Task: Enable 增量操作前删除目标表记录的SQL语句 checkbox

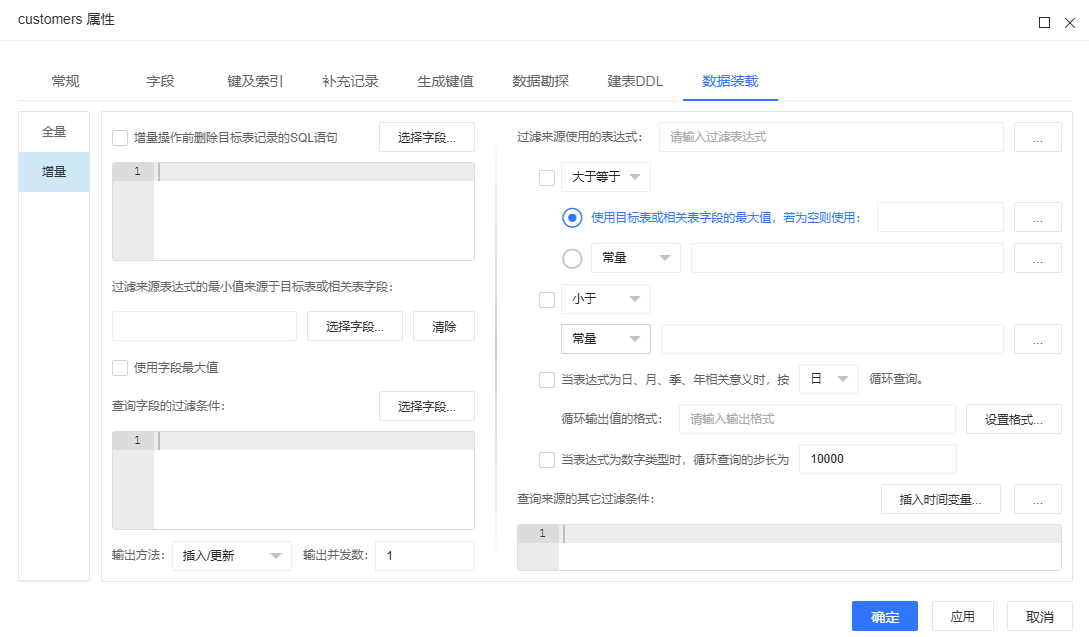Action: point(120,138)
